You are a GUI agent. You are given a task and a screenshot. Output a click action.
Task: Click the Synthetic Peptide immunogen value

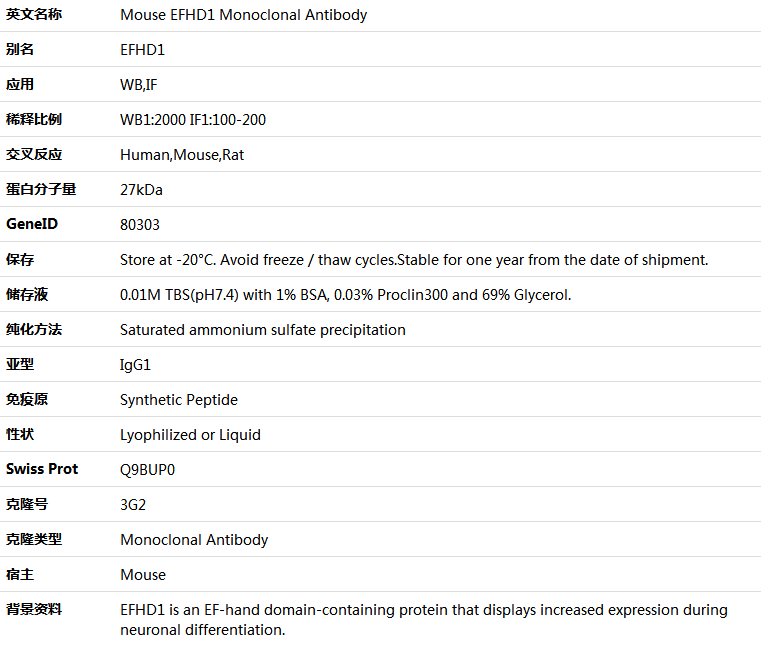point(179,400)
